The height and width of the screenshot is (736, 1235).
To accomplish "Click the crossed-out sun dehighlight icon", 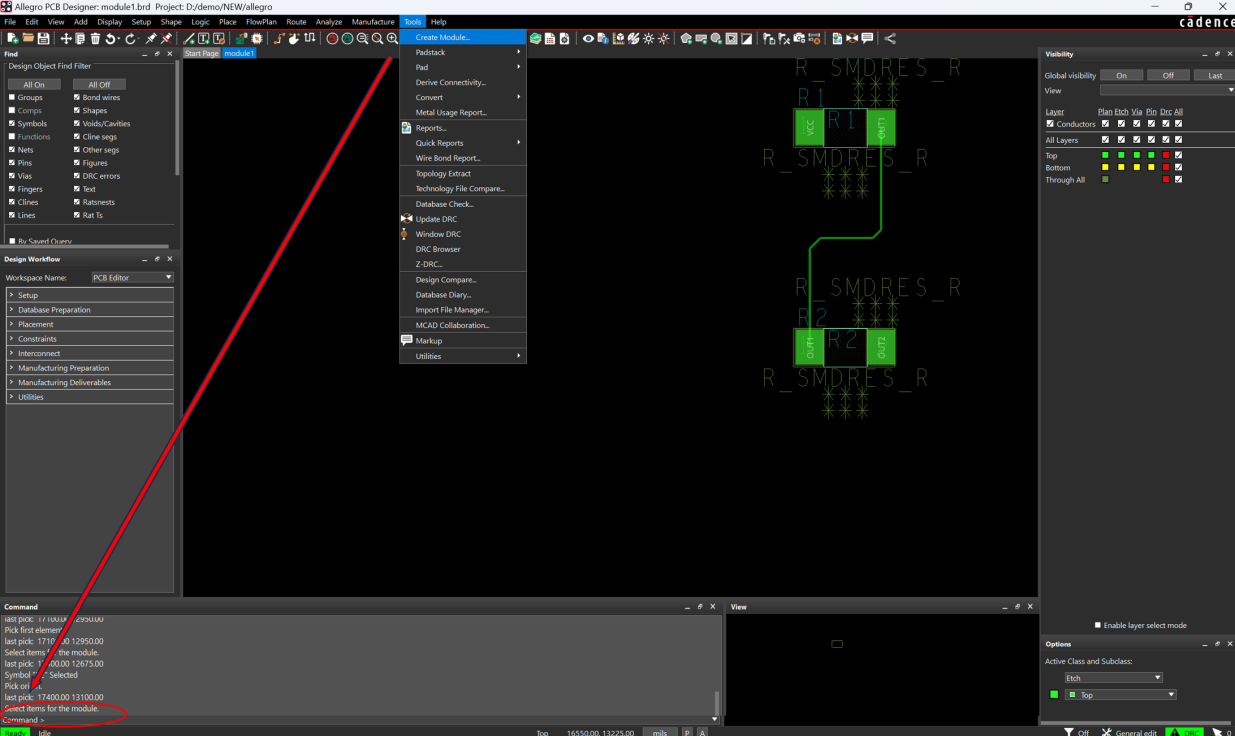I will [x=663, y=38].
